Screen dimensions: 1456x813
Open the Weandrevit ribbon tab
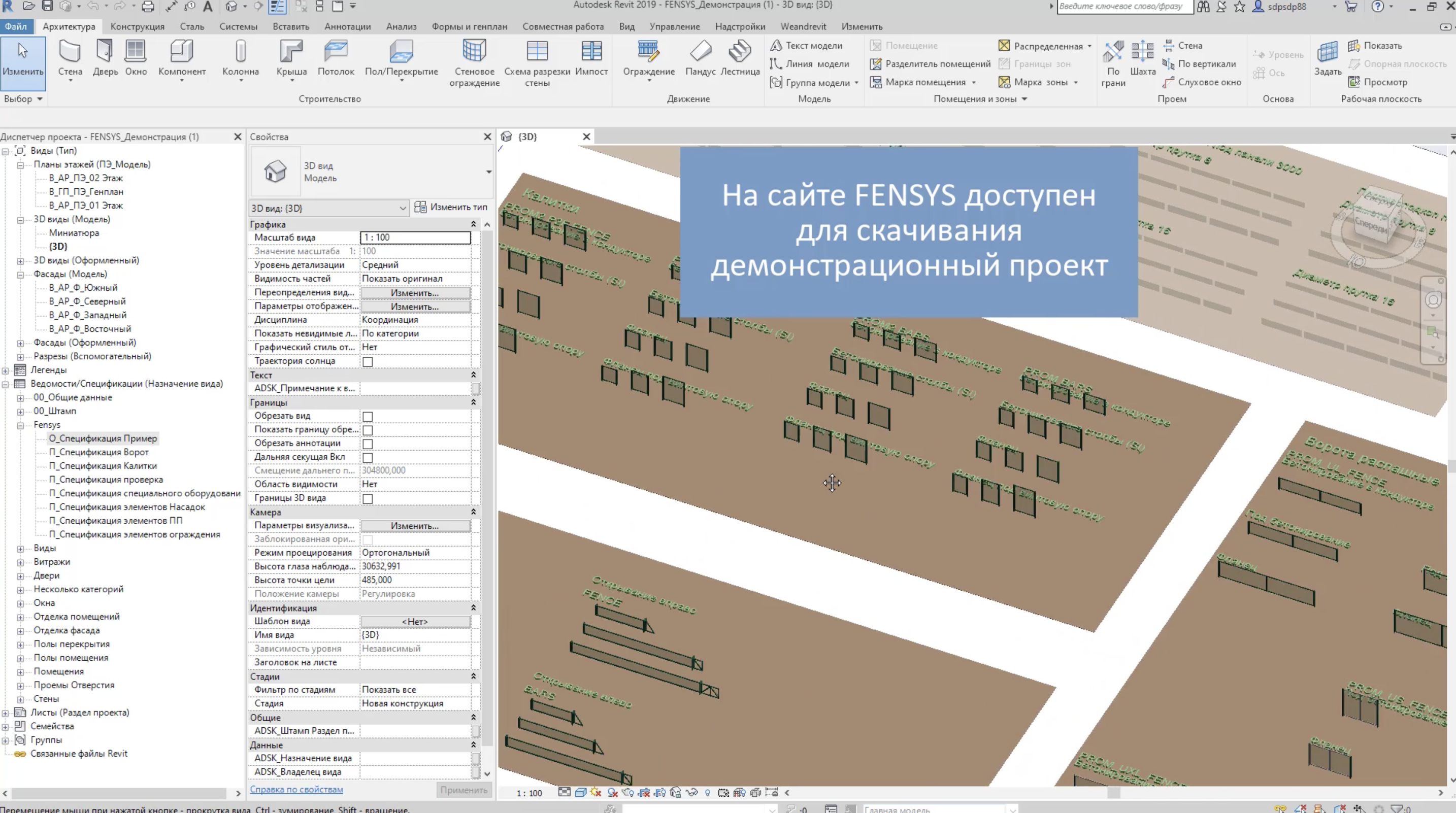(803, 26)
